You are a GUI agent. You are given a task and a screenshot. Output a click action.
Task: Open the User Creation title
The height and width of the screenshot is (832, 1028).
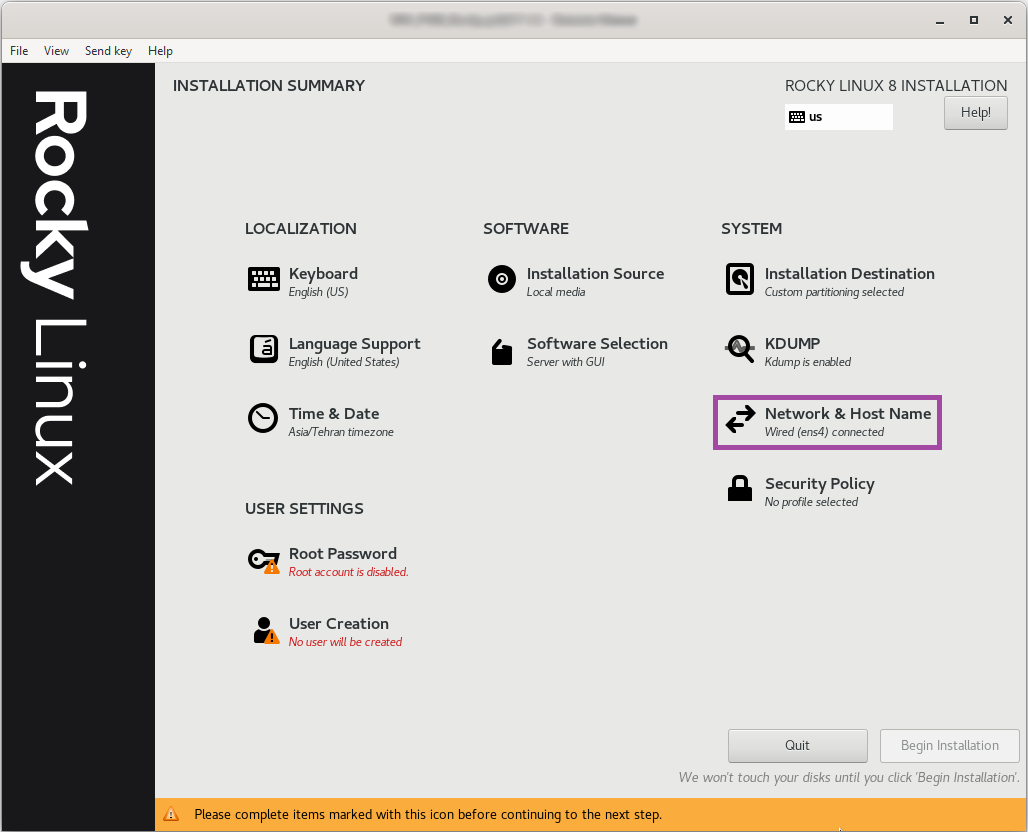338,624
